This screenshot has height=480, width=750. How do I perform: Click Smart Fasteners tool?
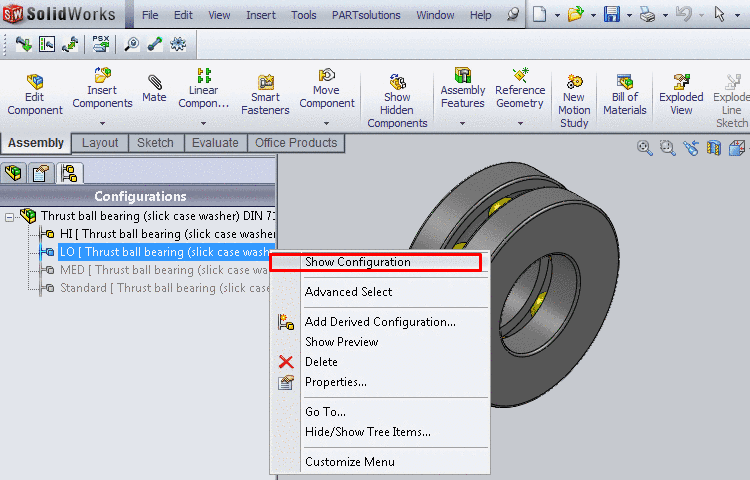pyautogui.click(x=265, y=95)
